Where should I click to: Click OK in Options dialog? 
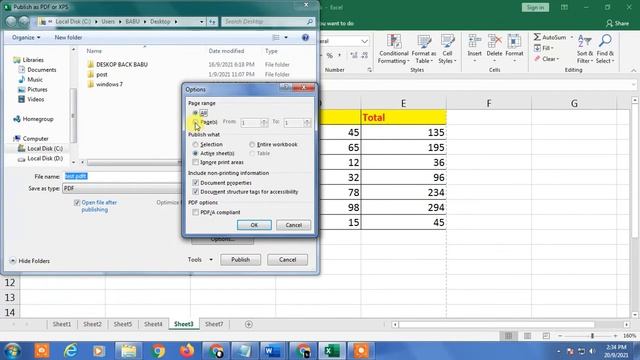point(254,225)
